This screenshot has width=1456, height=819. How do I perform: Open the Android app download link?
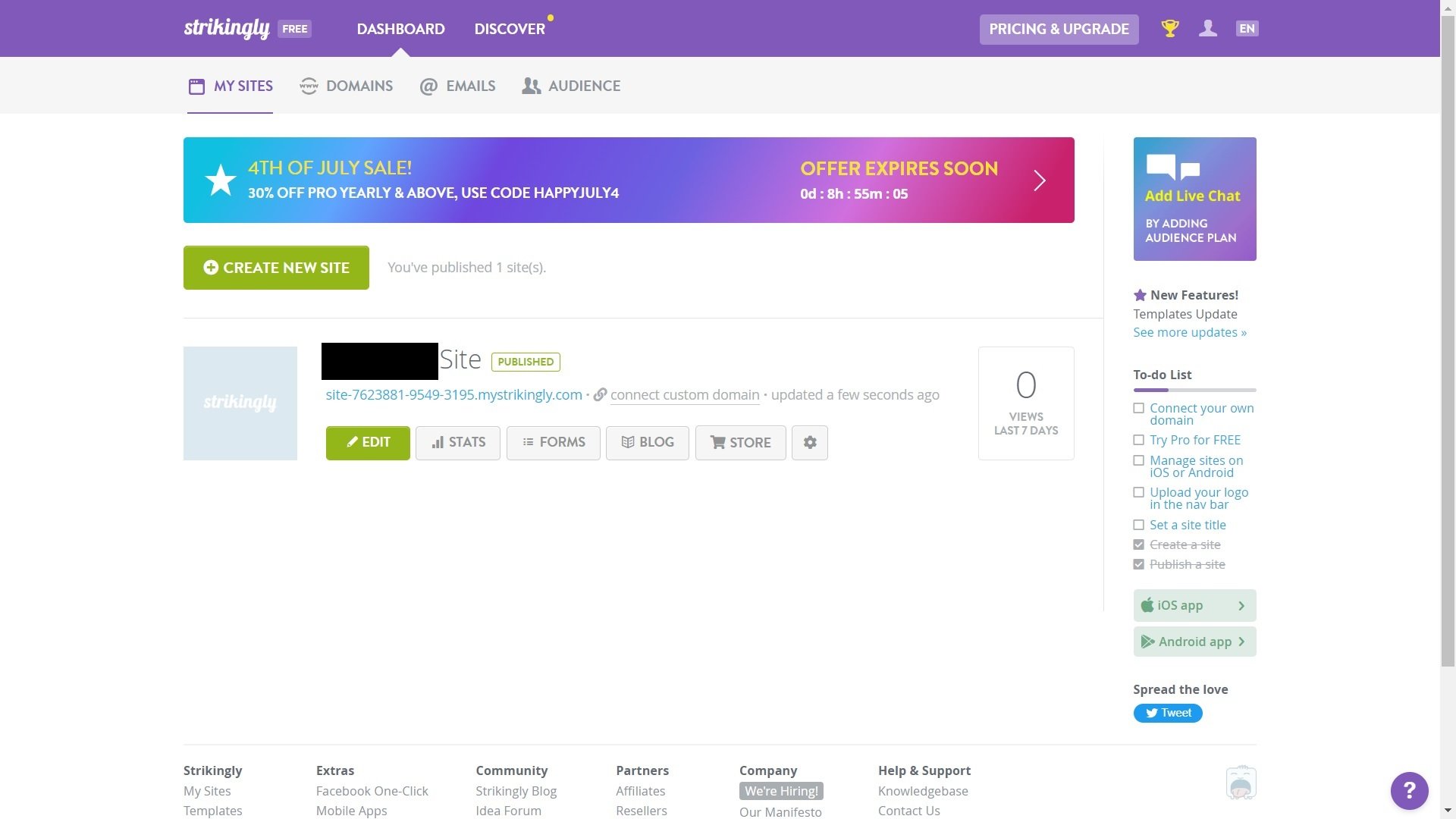pos(1194,642)
